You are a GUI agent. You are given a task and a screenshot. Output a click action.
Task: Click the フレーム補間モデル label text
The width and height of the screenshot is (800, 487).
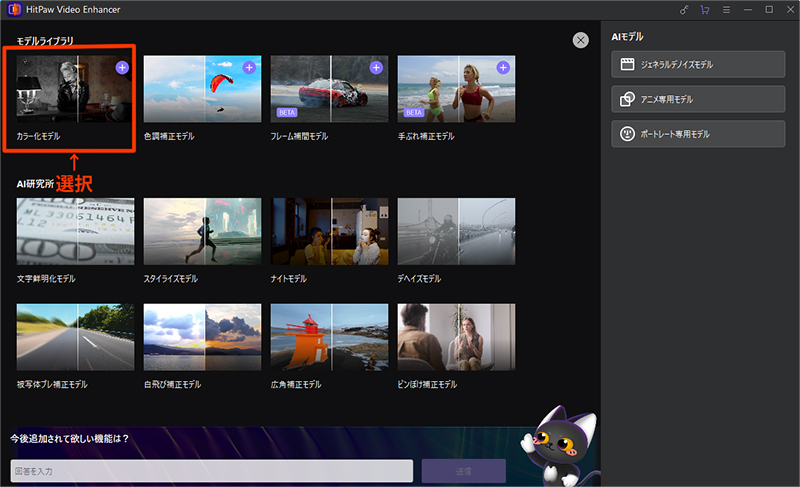tap(299, 136)
